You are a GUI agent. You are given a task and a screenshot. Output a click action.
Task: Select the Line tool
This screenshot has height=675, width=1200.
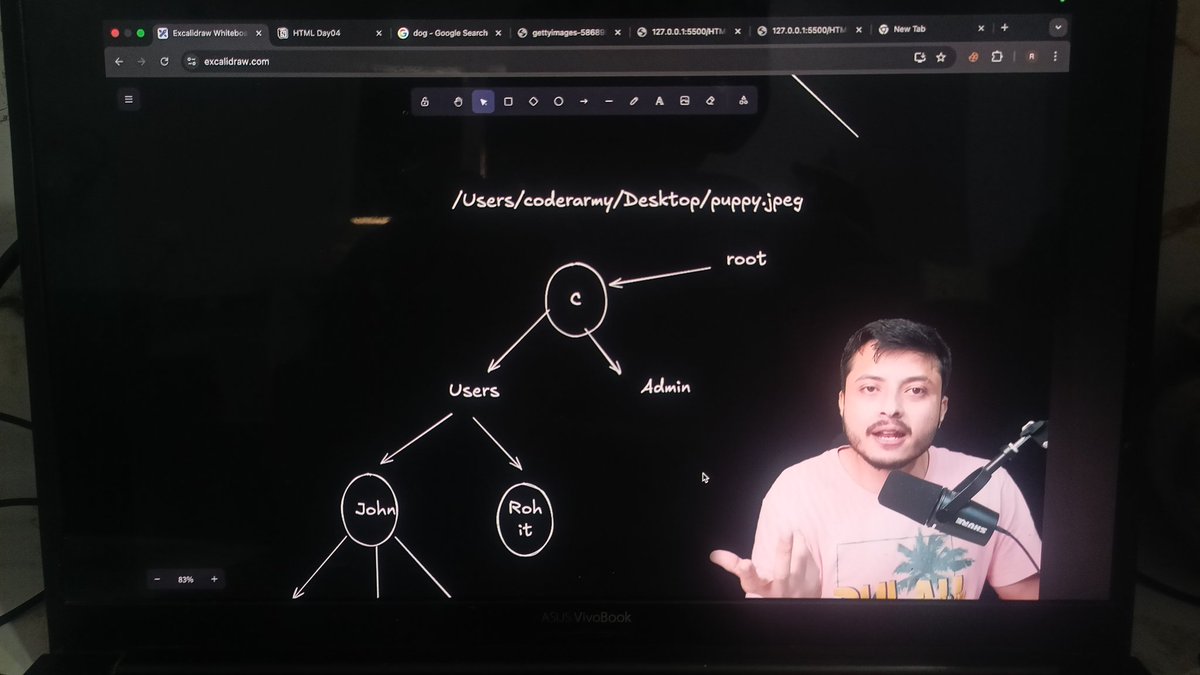tap(609, 101)
